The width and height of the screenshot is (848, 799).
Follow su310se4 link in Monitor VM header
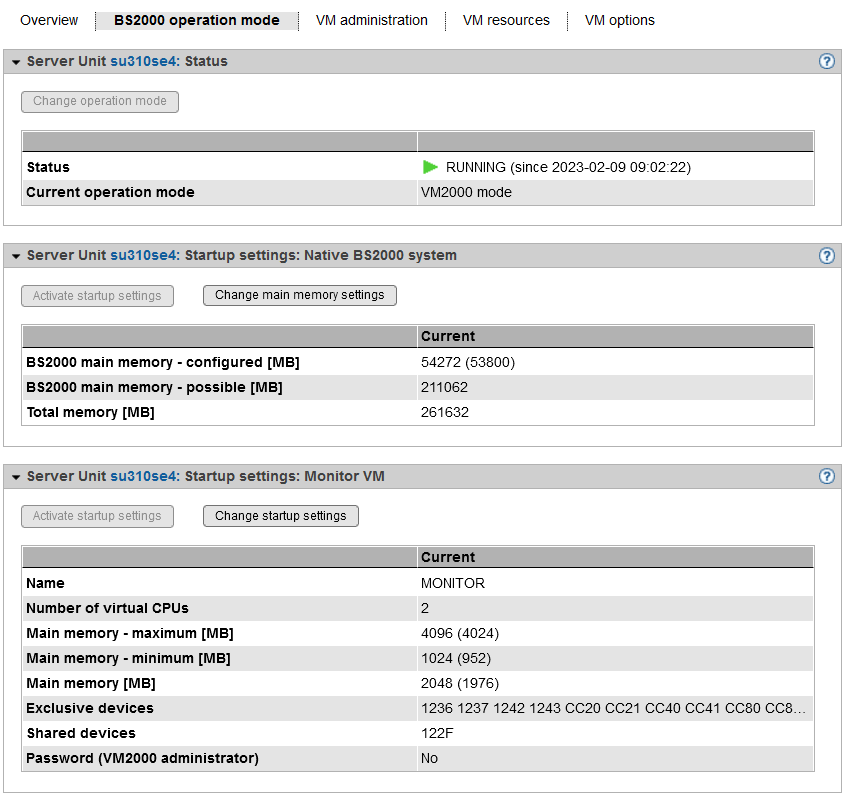click(x=144, y=478)
